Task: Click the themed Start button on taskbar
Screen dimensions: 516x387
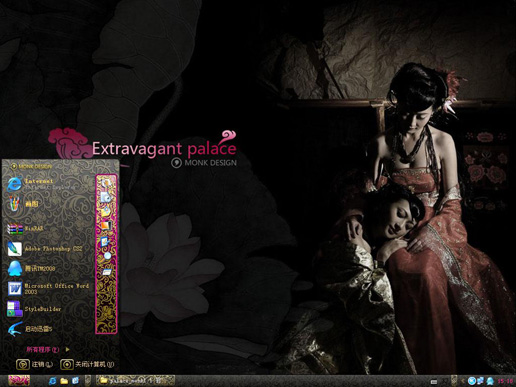Action: 19,380
